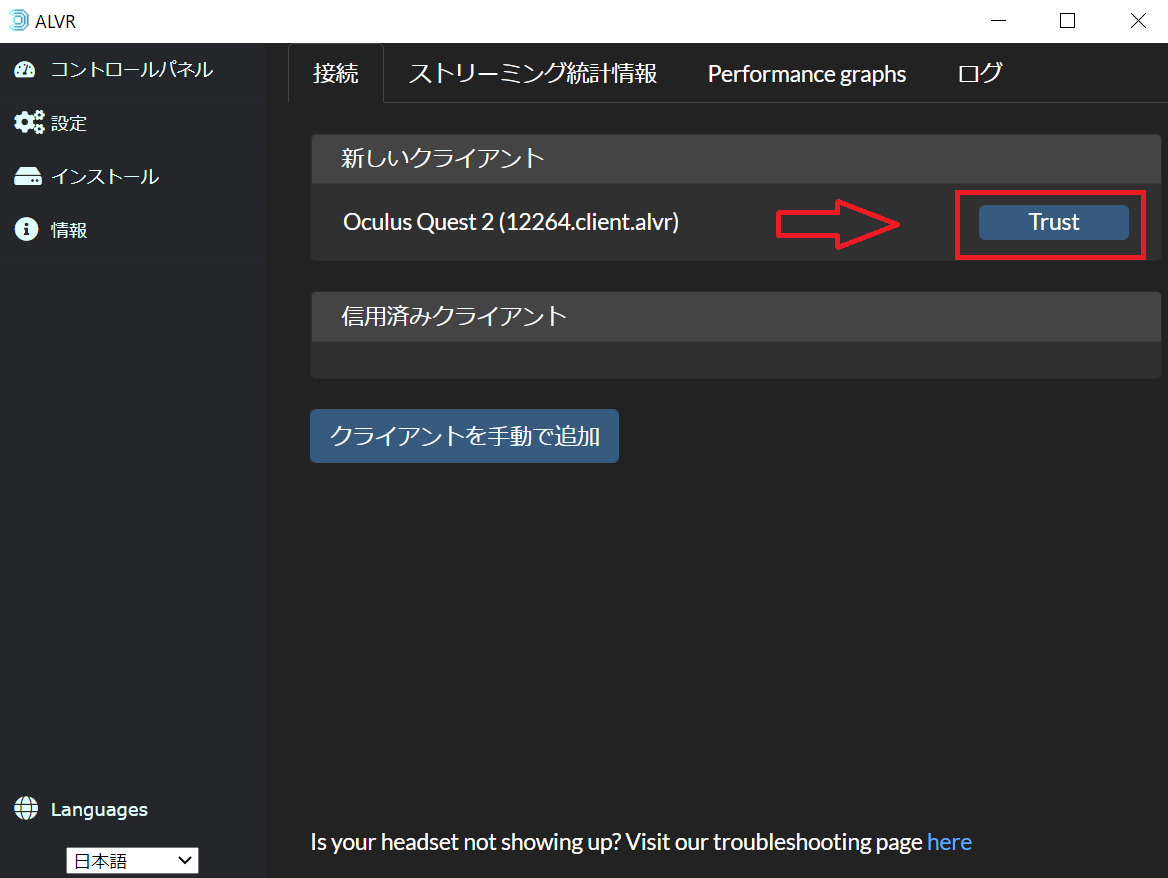Click the コントロールパネル dashboard icon

pyautogui.click(x=25, y=69)
